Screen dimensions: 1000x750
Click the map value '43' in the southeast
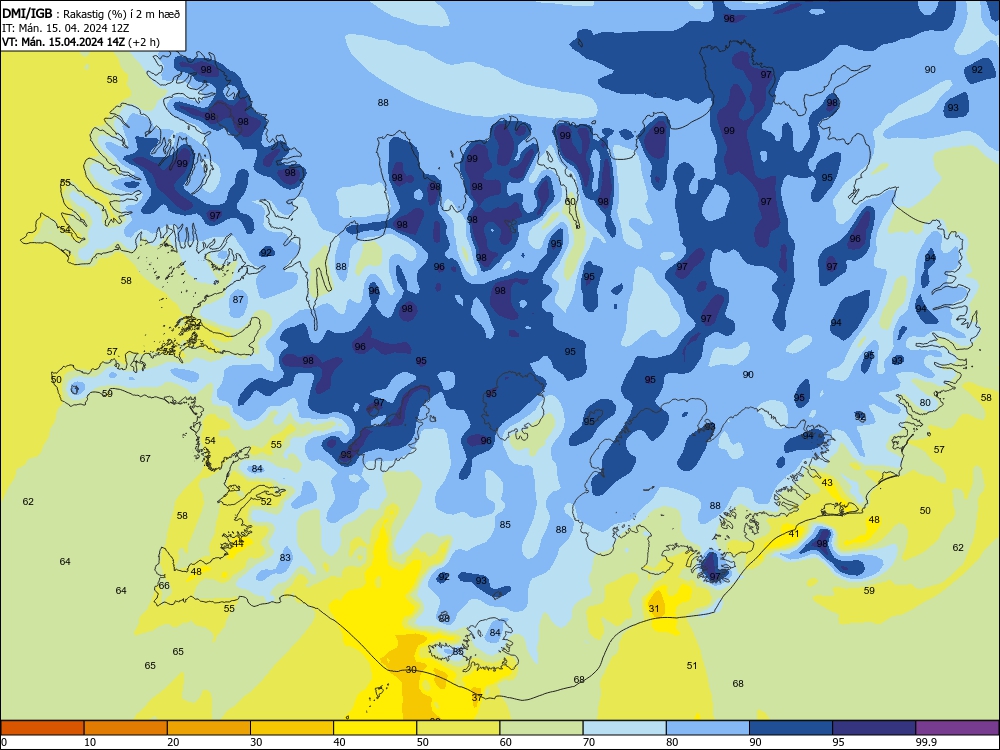827,483
